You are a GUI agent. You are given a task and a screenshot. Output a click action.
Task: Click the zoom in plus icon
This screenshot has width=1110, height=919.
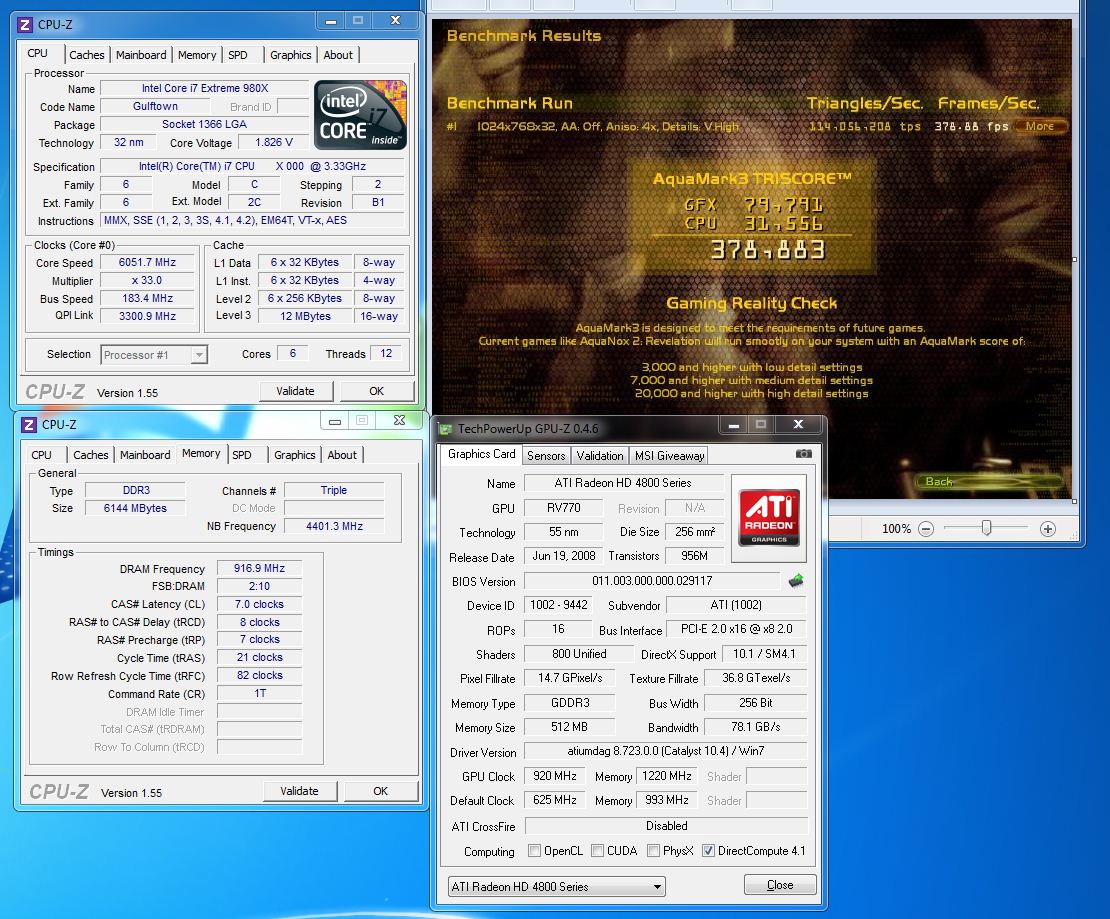tap(1047, 528)
